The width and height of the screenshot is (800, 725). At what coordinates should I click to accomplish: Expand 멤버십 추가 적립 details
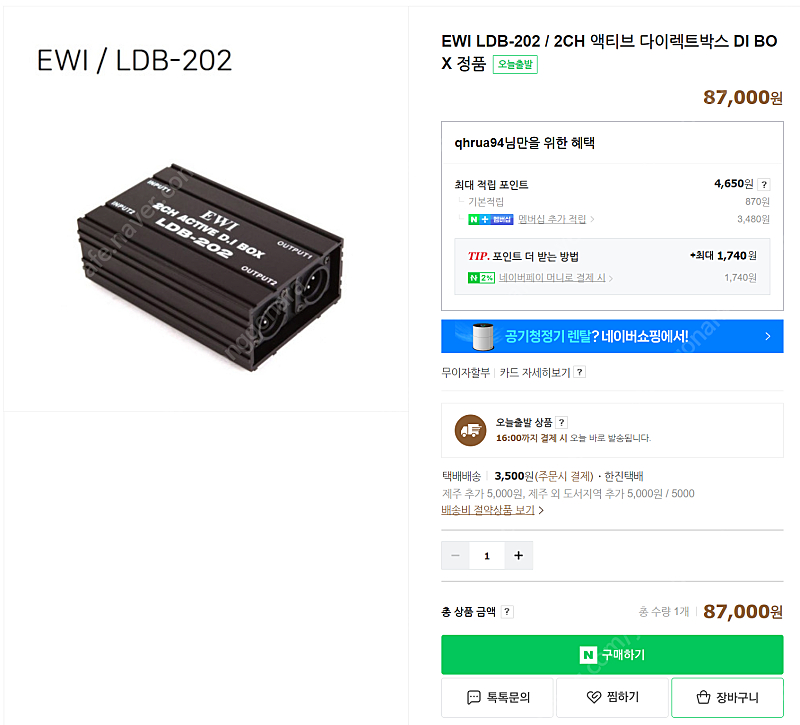click(556, 219)
